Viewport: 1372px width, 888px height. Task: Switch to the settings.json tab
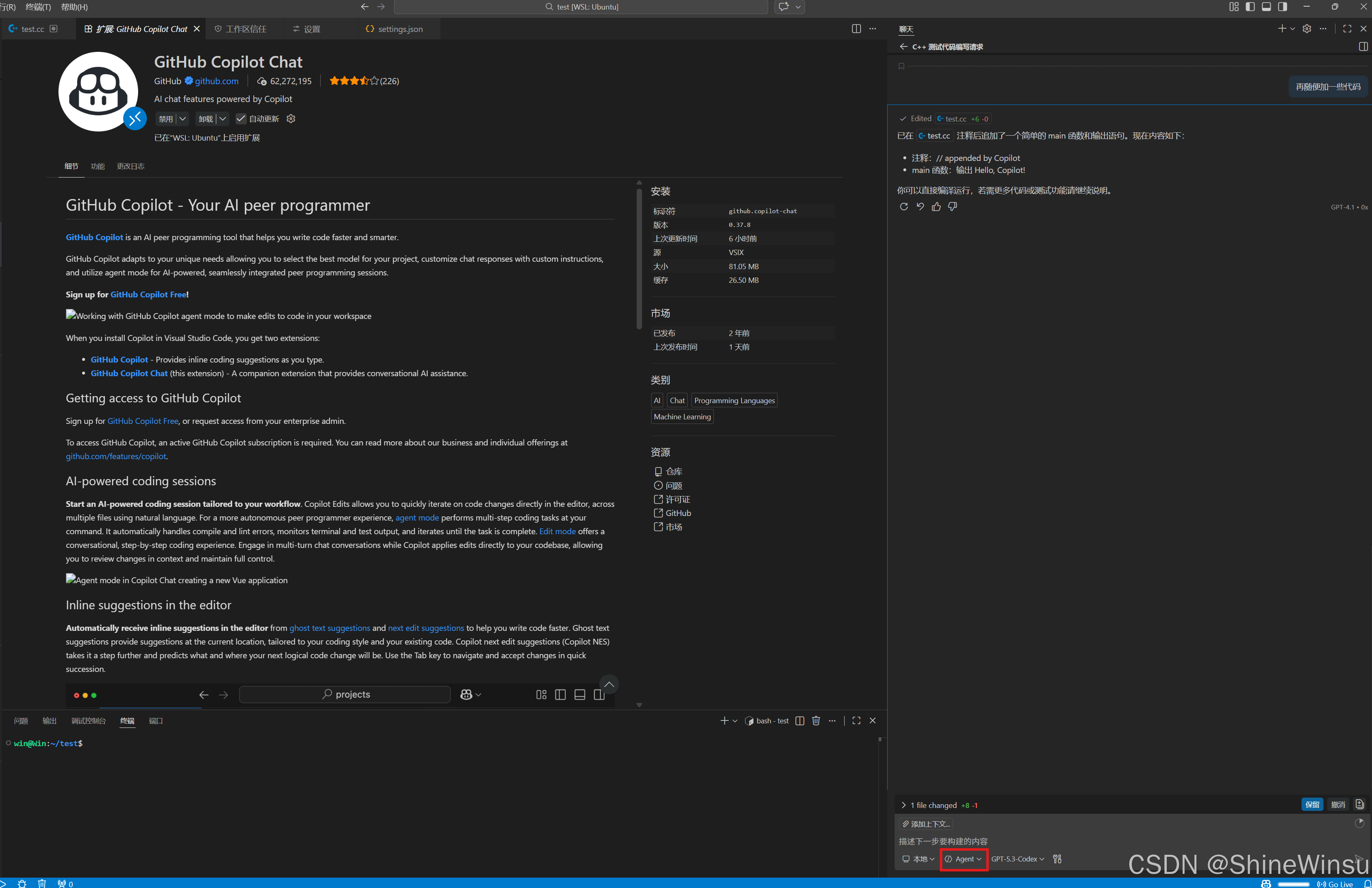399,29
